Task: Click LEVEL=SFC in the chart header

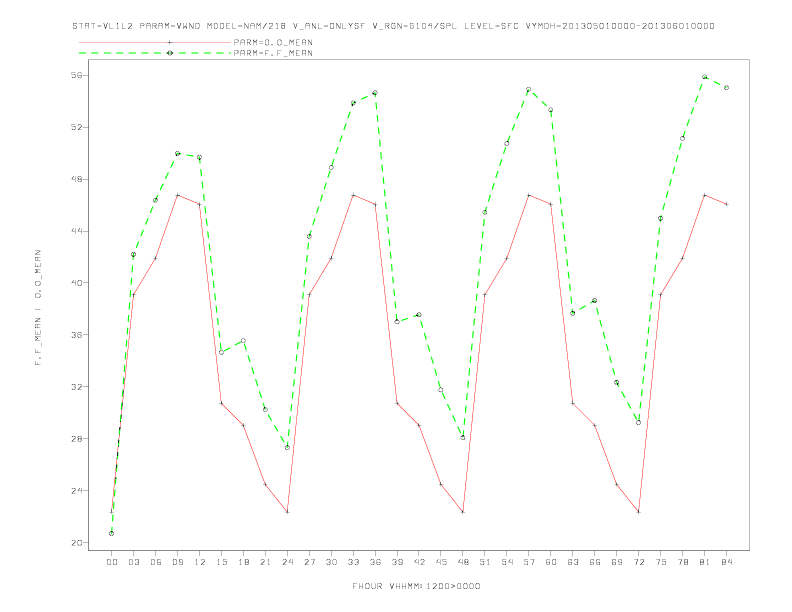Action: 491,26
